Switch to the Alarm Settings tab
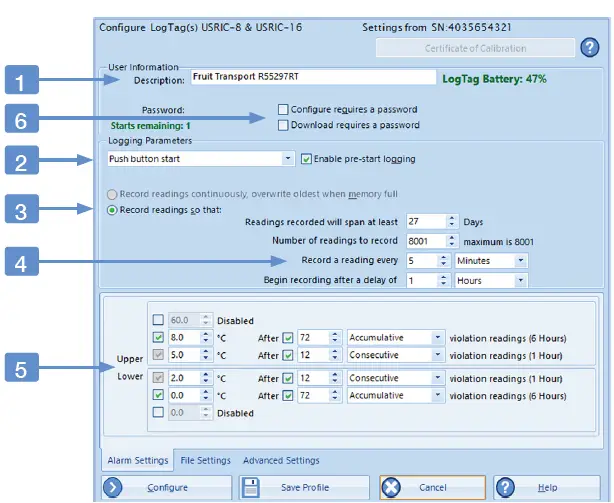The width and height of the screenshot is (614, 503). tap(138, 460)
